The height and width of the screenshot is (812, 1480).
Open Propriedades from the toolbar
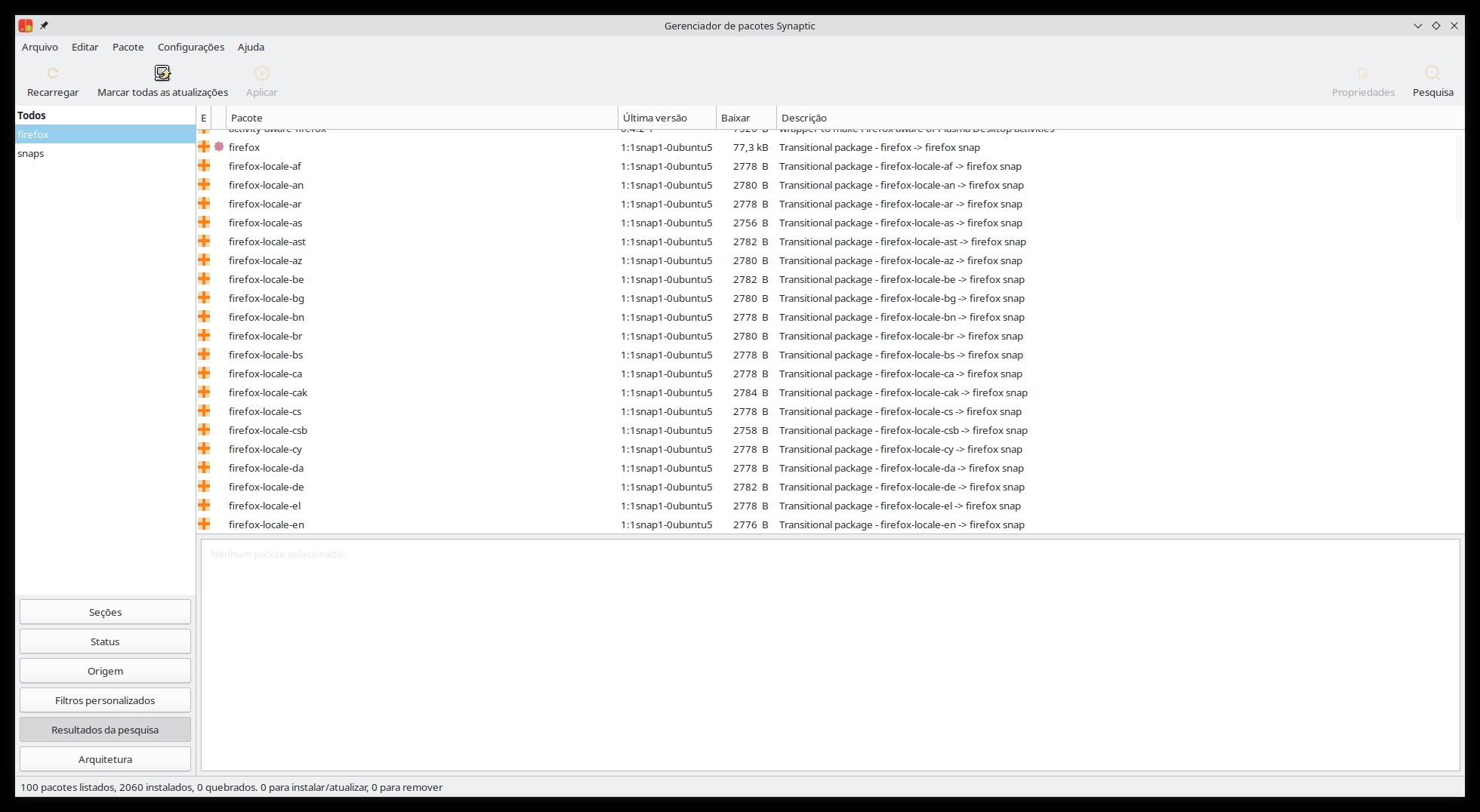point(1363,82)
